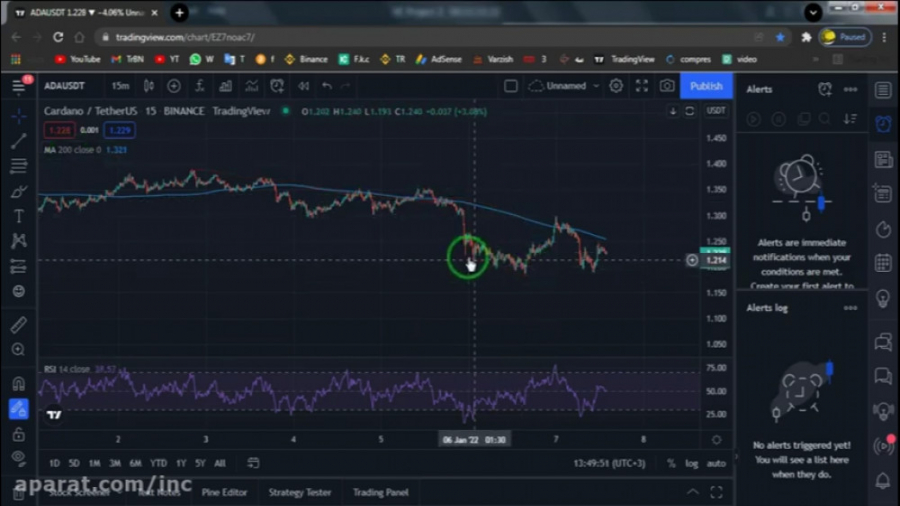
Task: Click the compare or add symbol icon
Action: [173, 86]
